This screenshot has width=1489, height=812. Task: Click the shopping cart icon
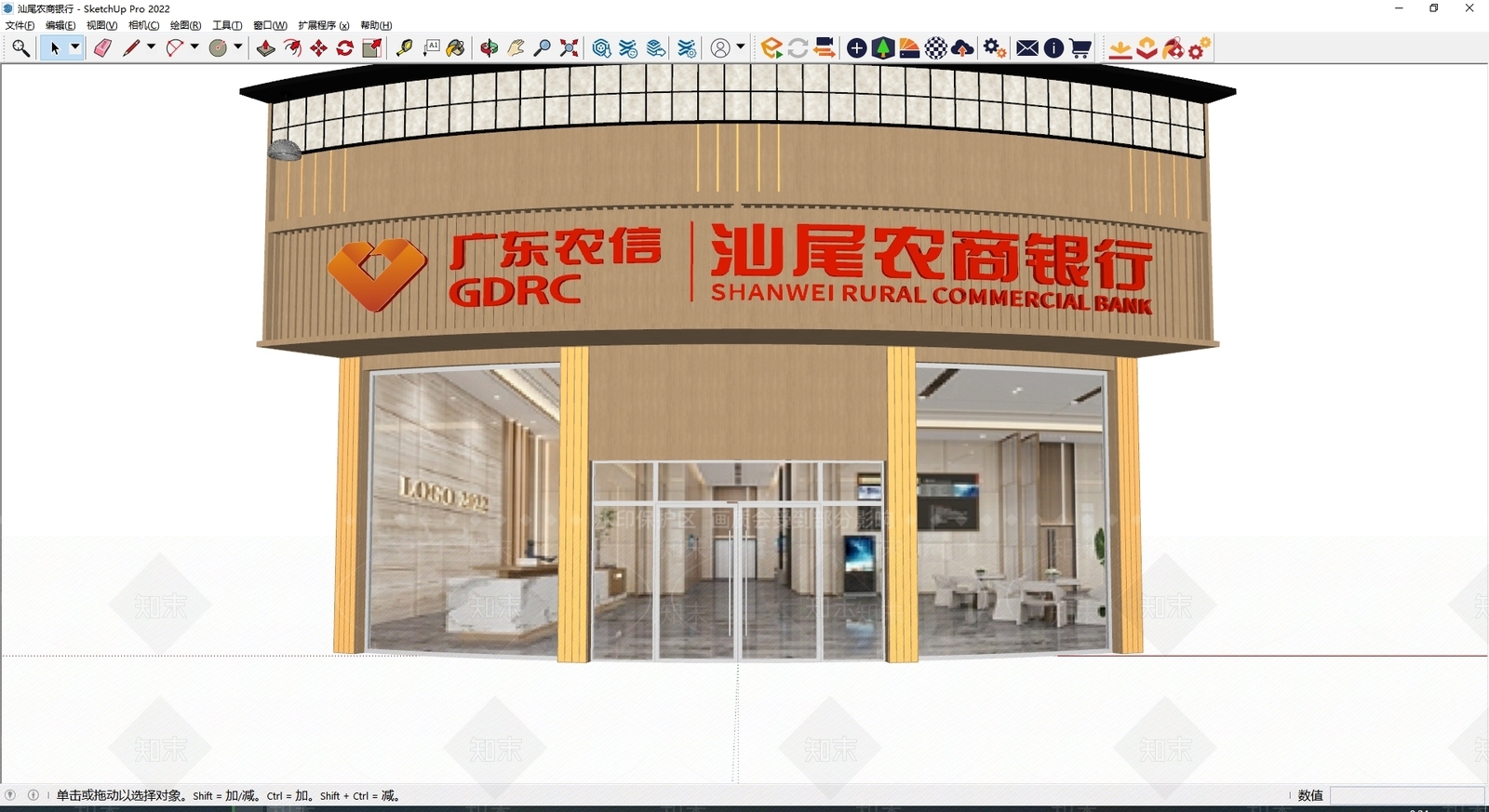1080,48
